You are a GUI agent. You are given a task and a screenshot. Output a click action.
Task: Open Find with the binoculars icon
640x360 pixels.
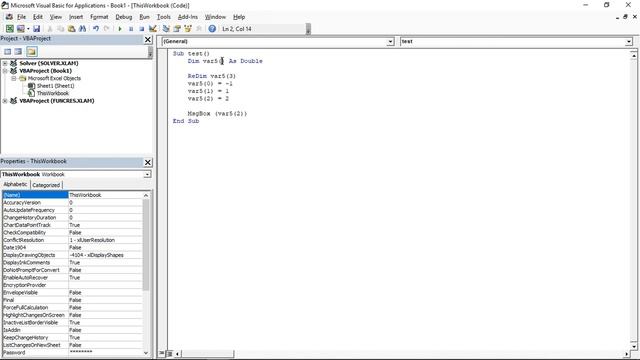pos(82,29)
